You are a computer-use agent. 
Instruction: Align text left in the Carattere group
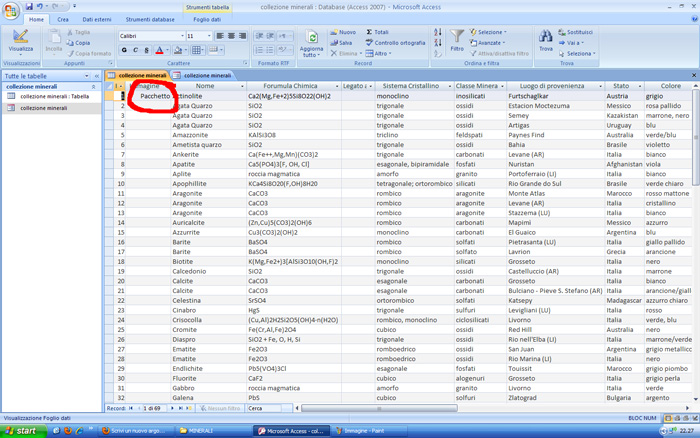[x=220, y=36]
